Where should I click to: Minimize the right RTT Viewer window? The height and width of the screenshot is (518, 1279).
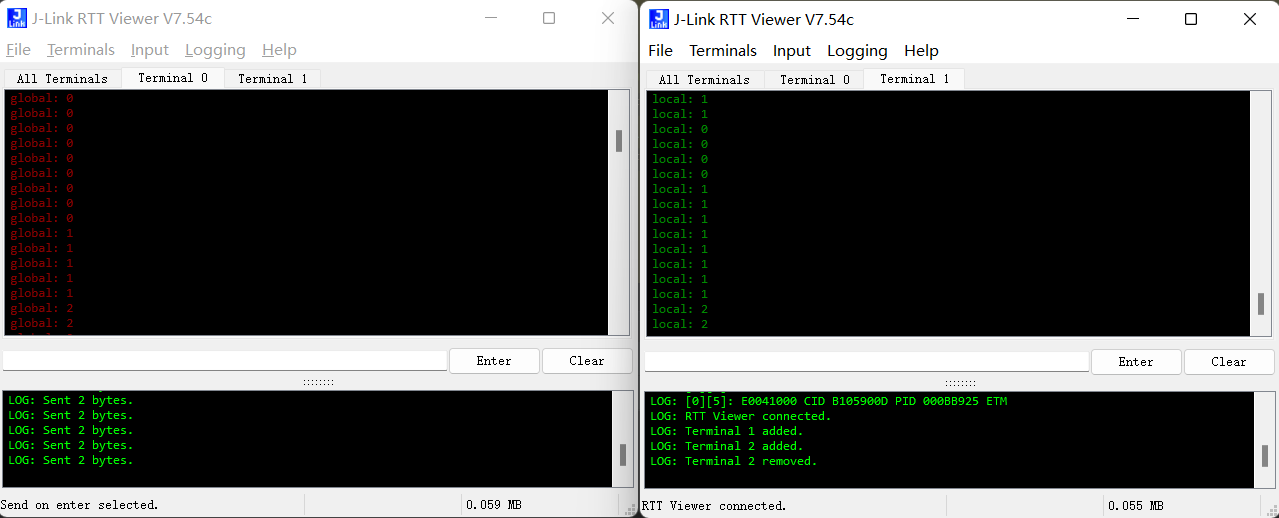pyautogui.click(x=1132, y=19)
